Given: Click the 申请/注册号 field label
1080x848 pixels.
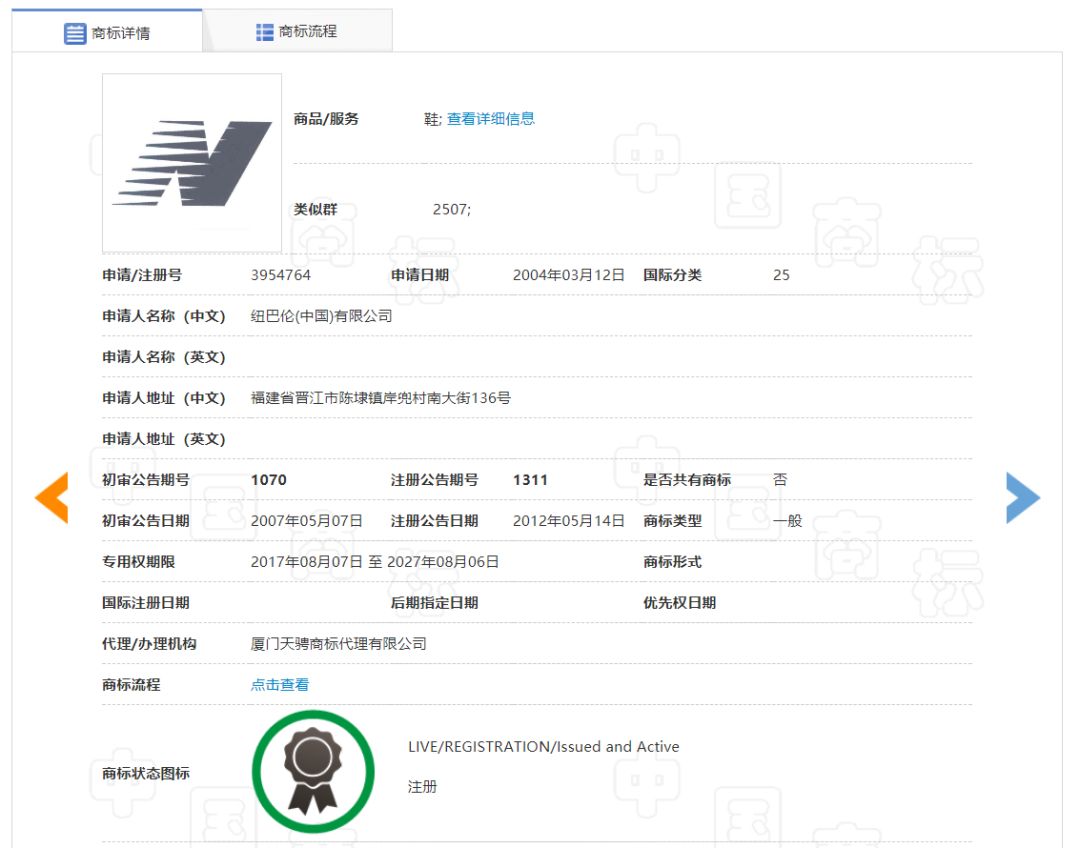Looking at the screenshot, I should 142,275.
